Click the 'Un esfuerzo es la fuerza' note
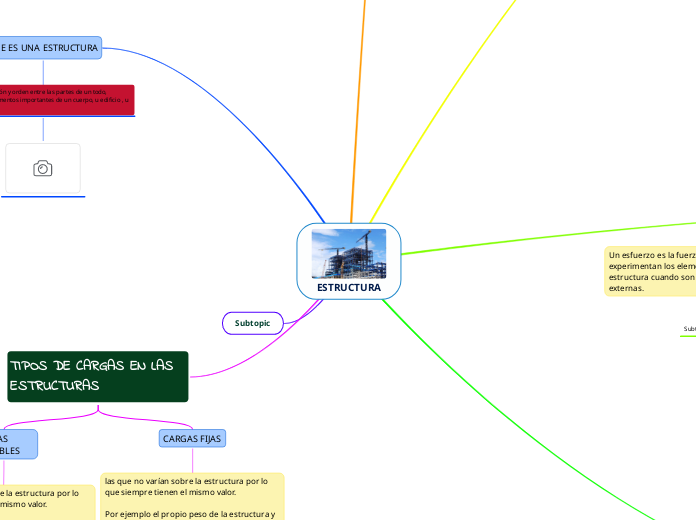696x520 pixels. coord(650,271)
